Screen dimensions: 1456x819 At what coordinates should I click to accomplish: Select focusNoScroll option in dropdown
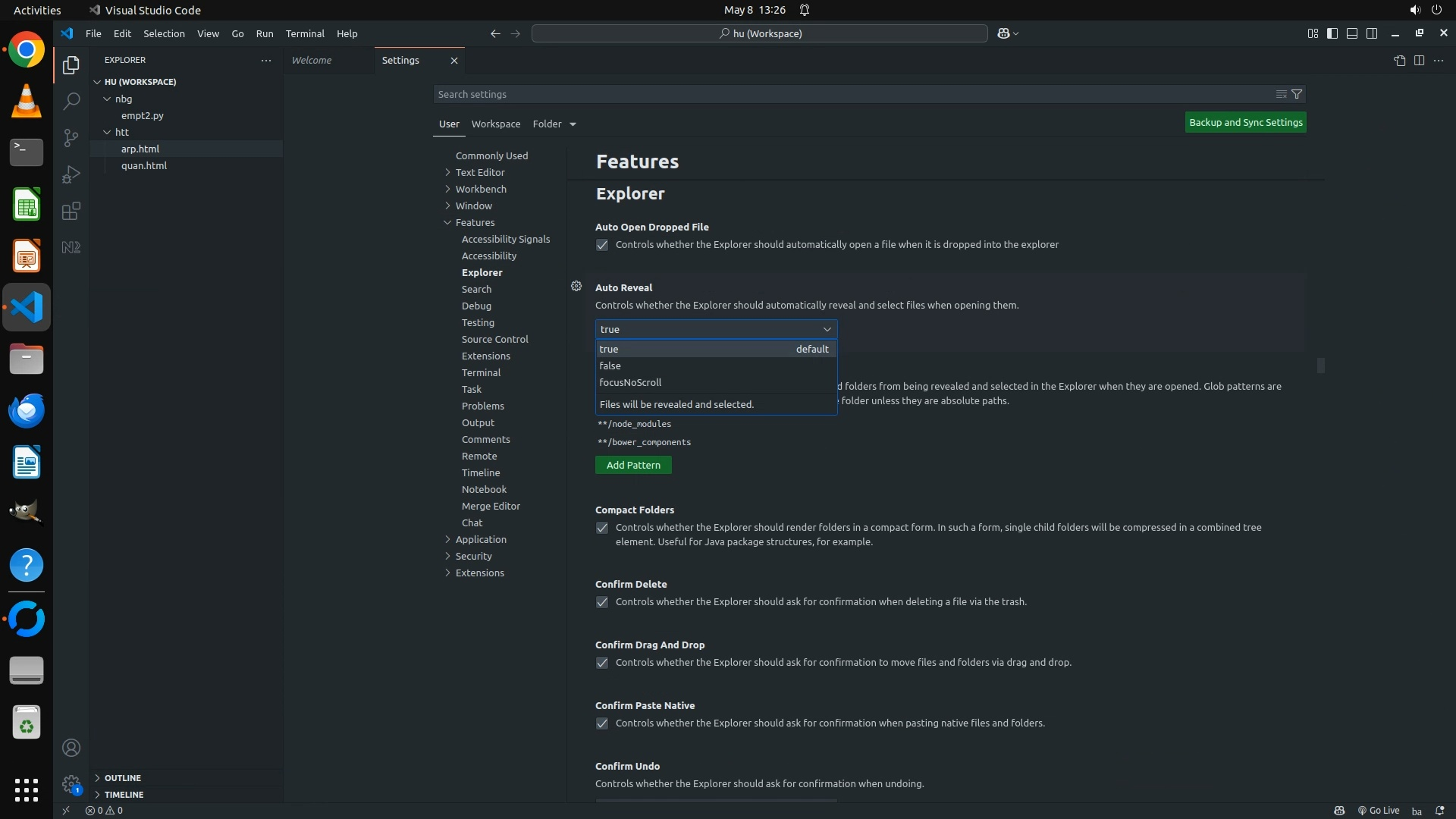point(630,382)
